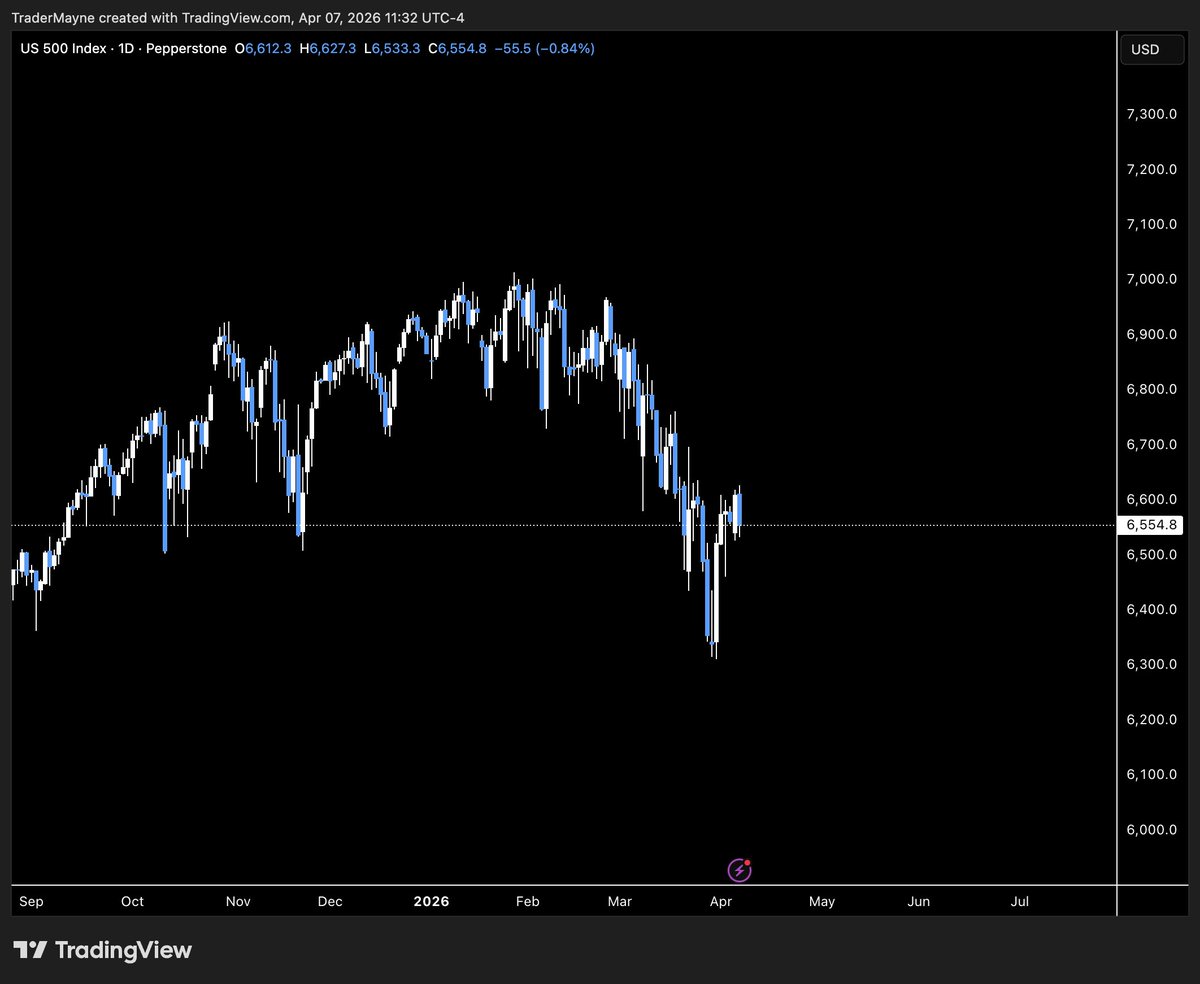Click the open value O6,612.3

pyautogui.click(x=263, y=48)
